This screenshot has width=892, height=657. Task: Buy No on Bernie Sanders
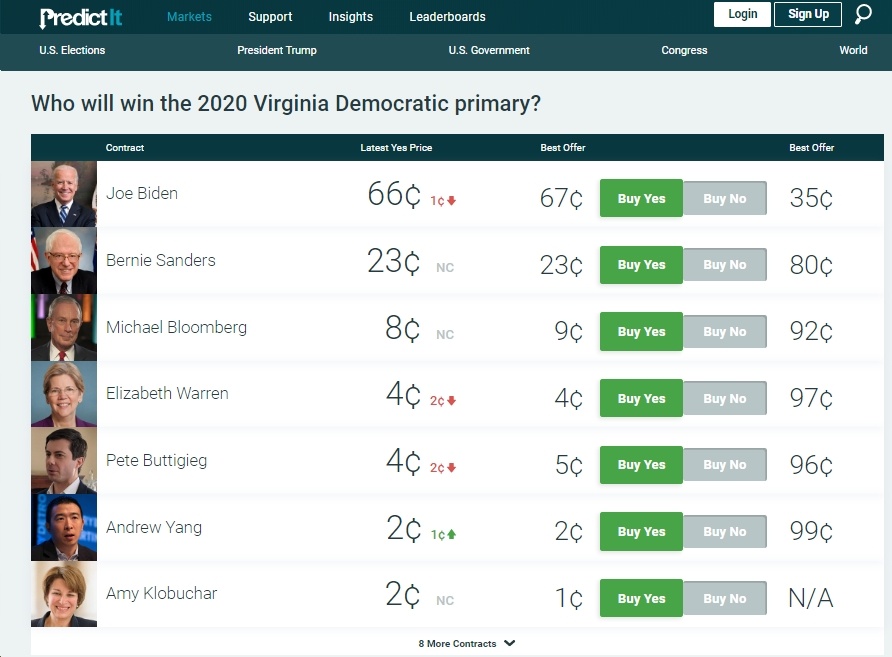[x=725, y=265]
